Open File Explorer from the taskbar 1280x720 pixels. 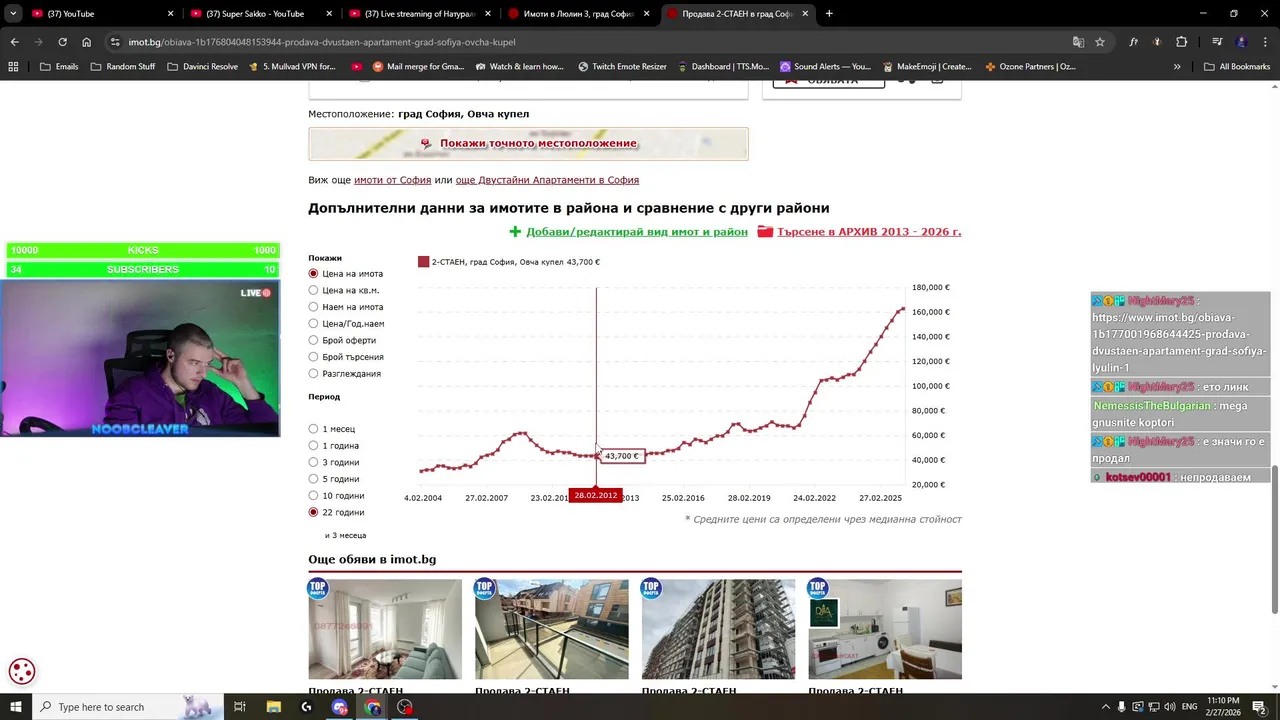click(274, 707)
